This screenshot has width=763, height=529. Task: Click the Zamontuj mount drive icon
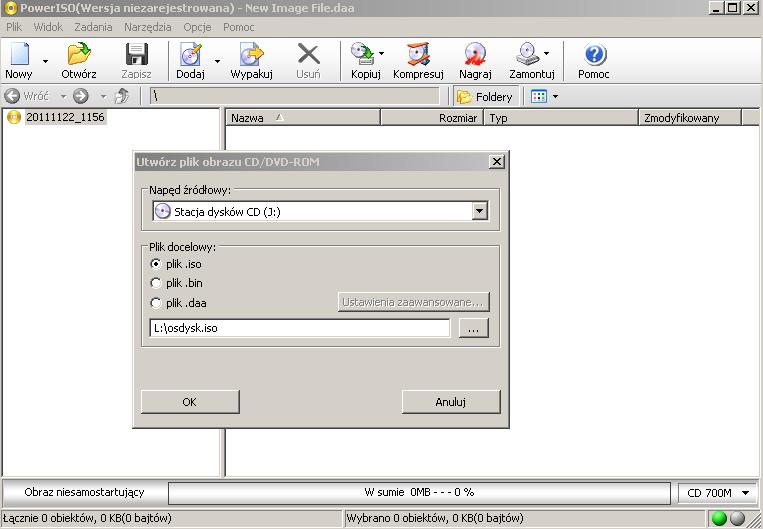click(528, 54)
